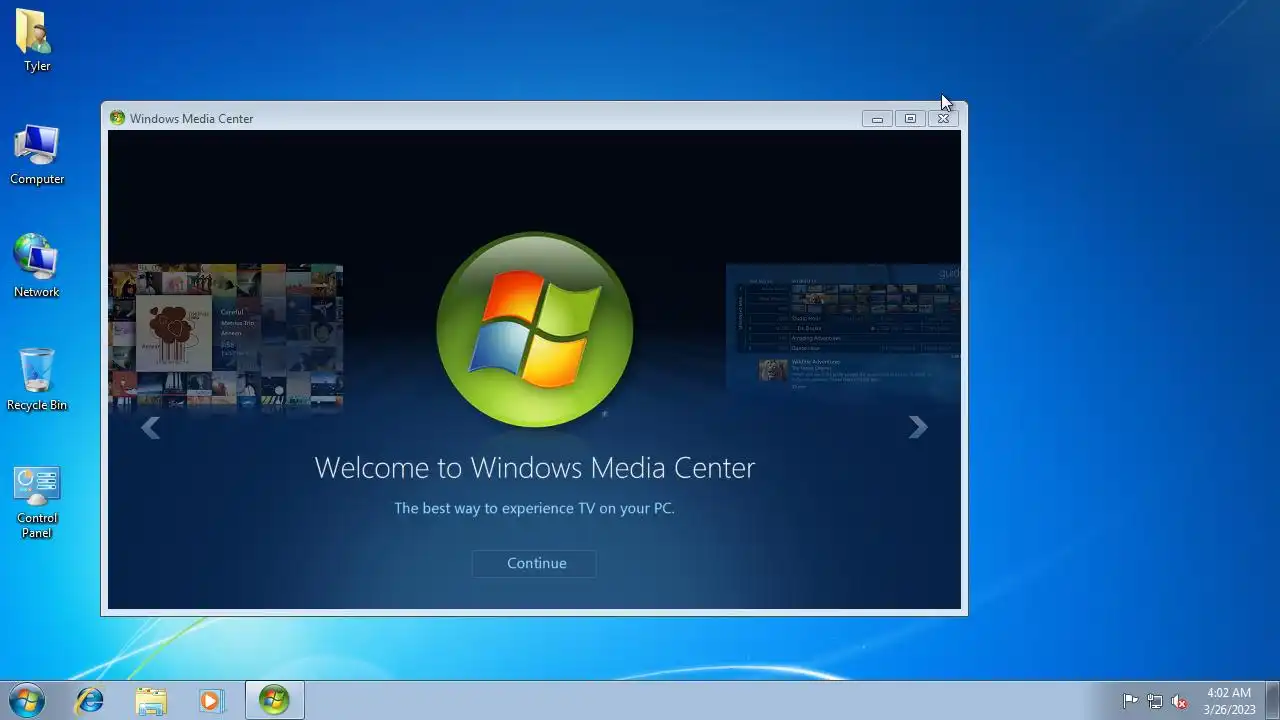Viewport: 1280px width, 720px height.
Task: Launch Internet Explorer from taskbar
Action: pyautogui.click(x=90, y=701)
